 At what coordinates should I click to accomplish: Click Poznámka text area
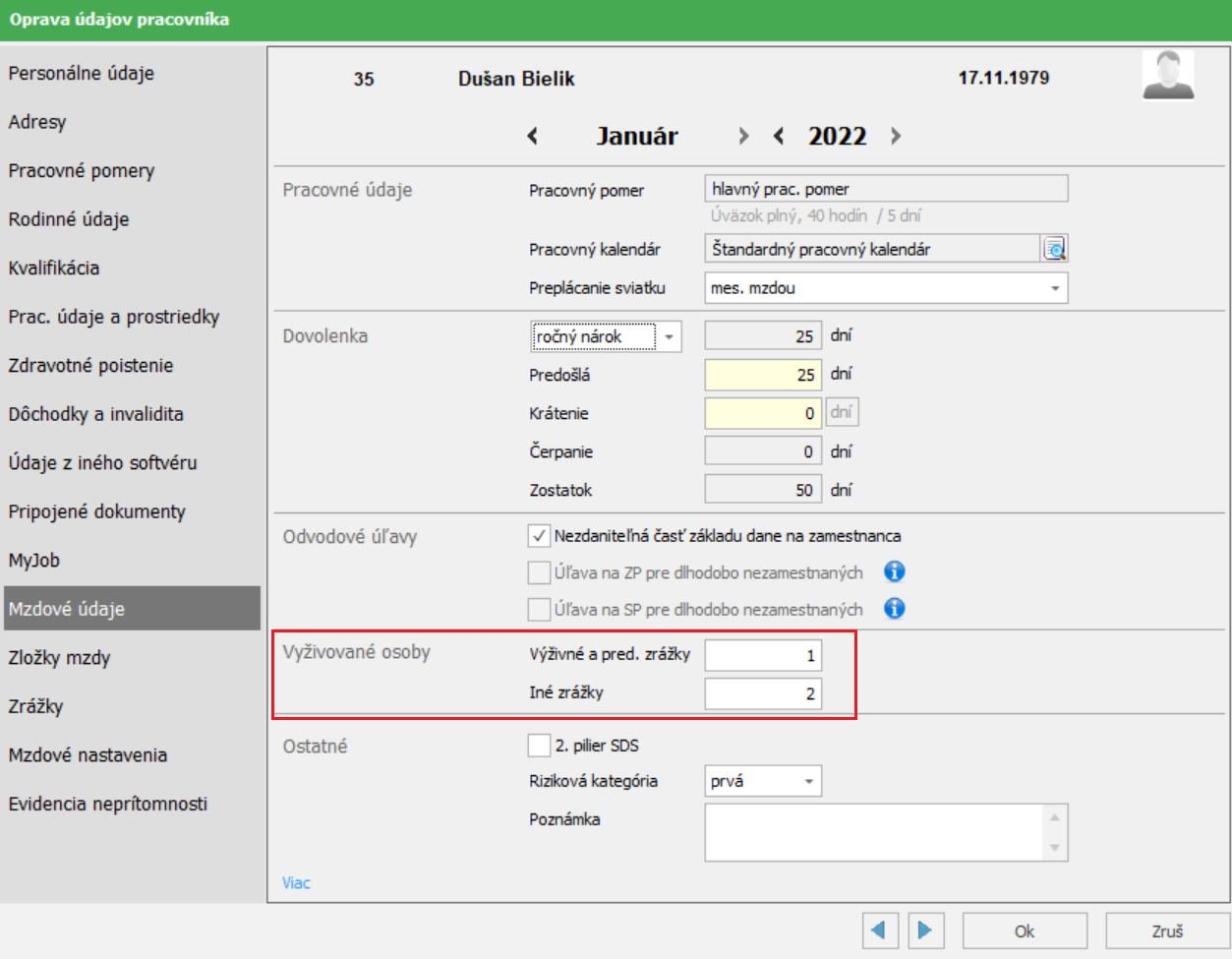[874, 832]
